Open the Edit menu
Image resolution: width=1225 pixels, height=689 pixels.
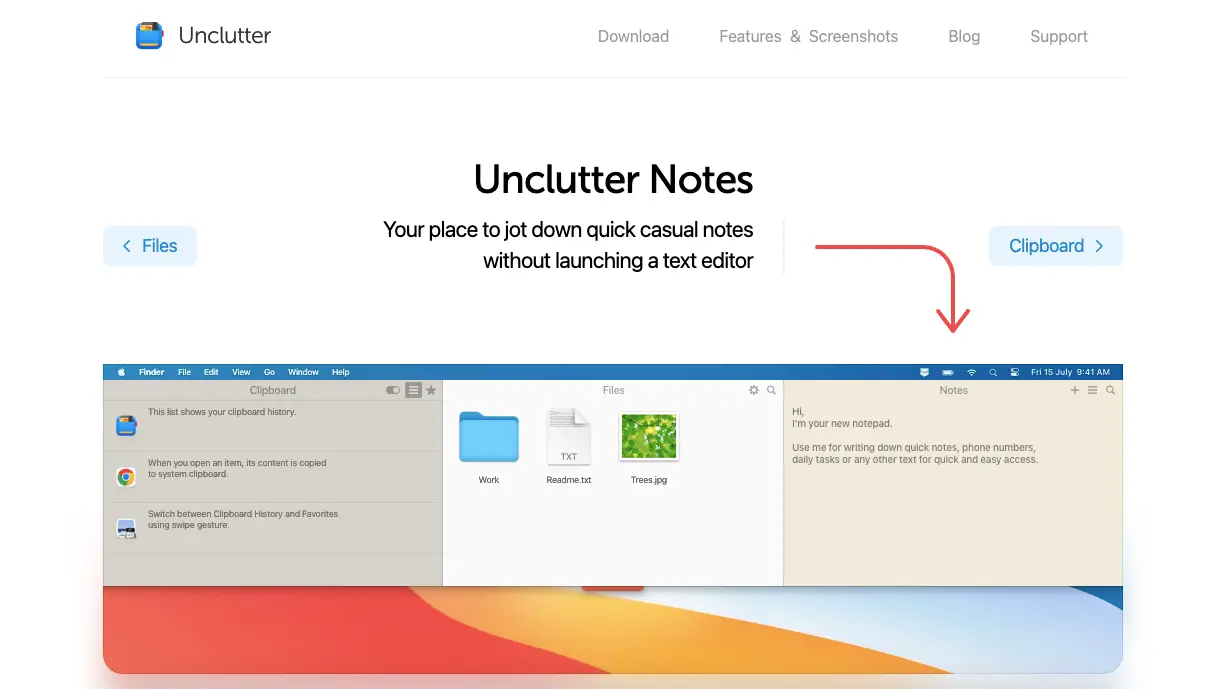click(211, 372)
